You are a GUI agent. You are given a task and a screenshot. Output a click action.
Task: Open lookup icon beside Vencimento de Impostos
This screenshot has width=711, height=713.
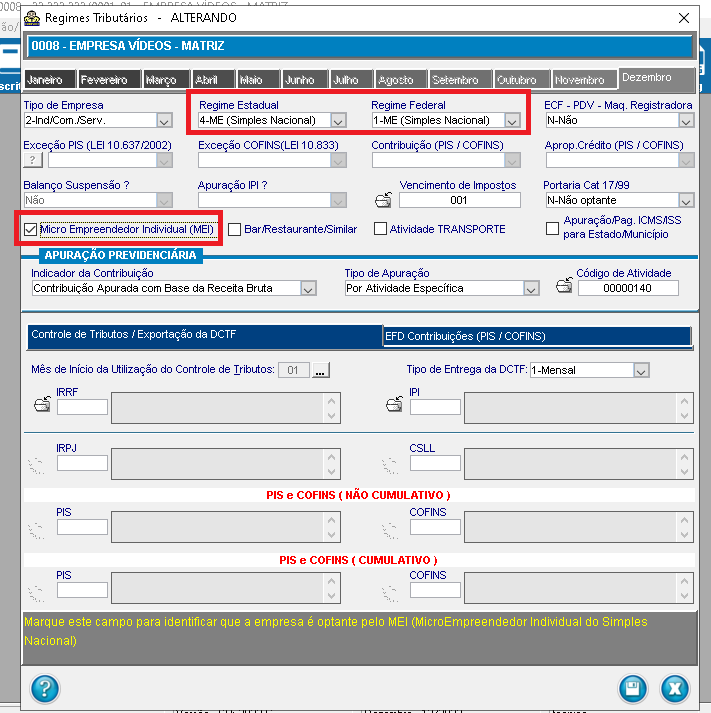(383, 200)
